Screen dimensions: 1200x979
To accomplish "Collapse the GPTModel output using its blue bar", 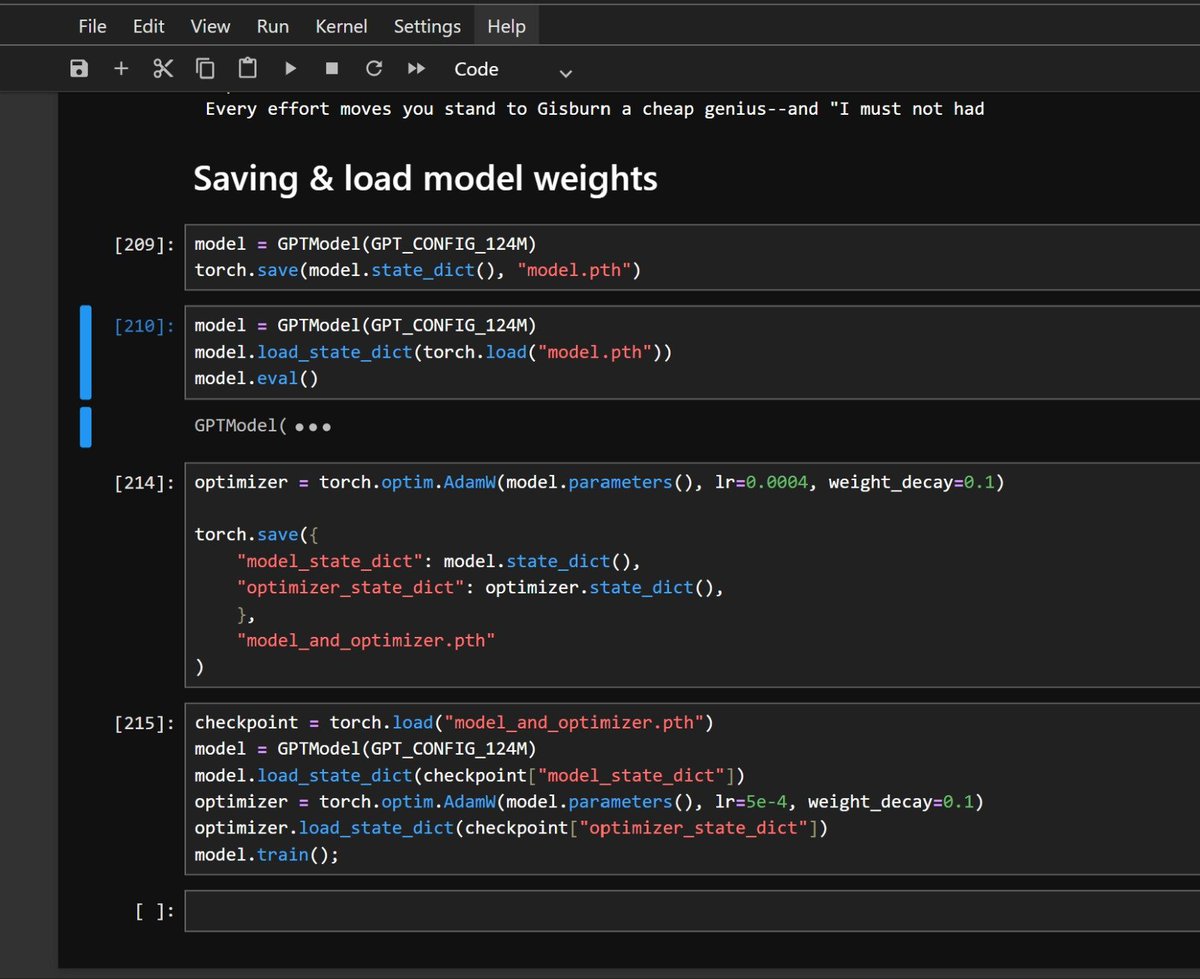I will [x=85, y=427].
